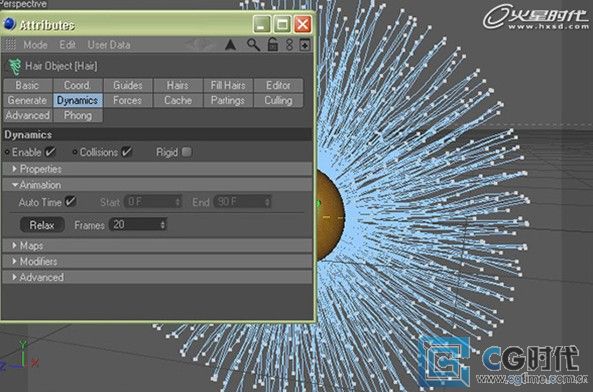Switch to the Forces tab
This screenshot has height=392, width=593.
(x=127, y=100)
